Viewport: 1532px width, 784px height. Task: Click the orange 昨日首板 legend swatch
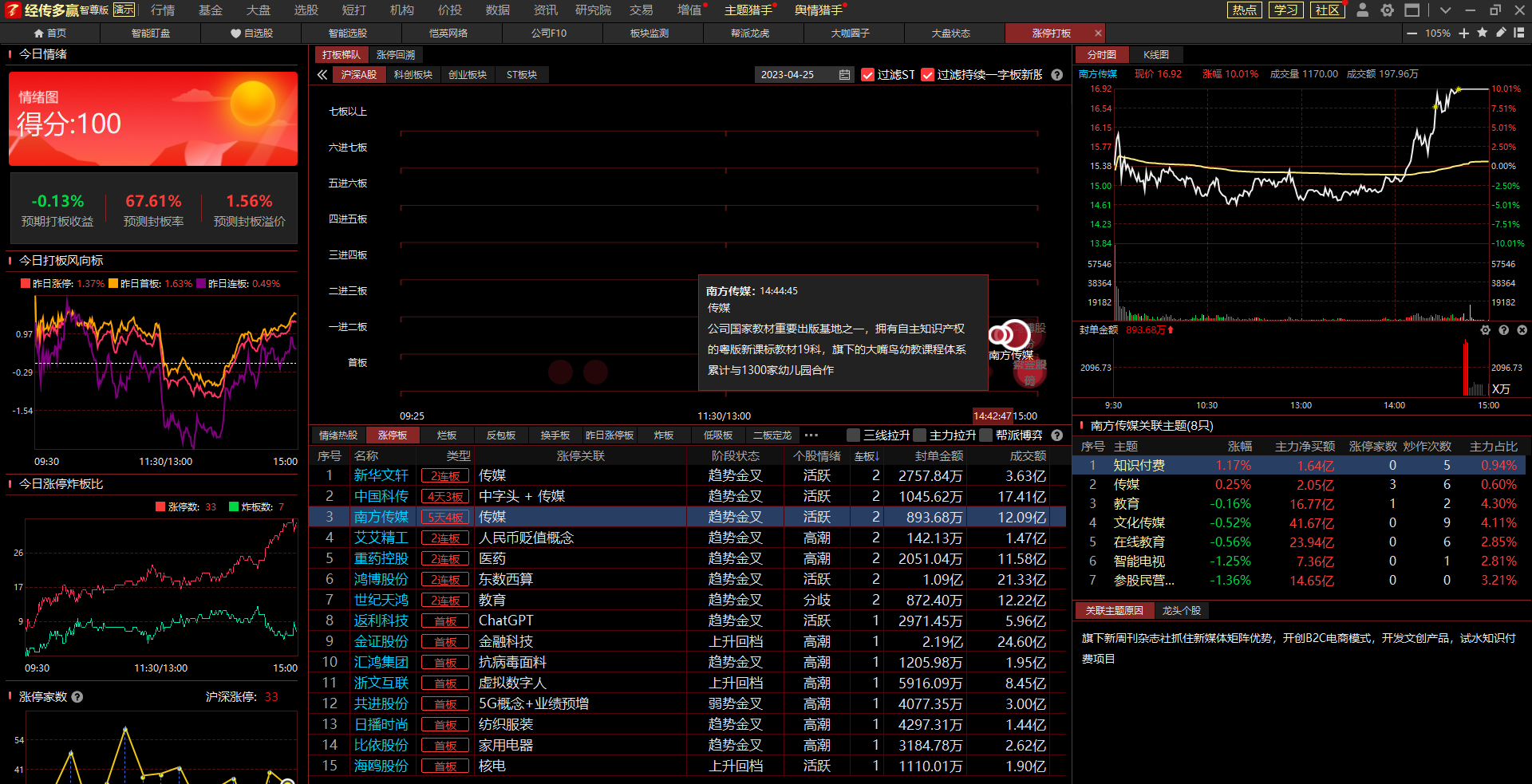click(113, 284)
